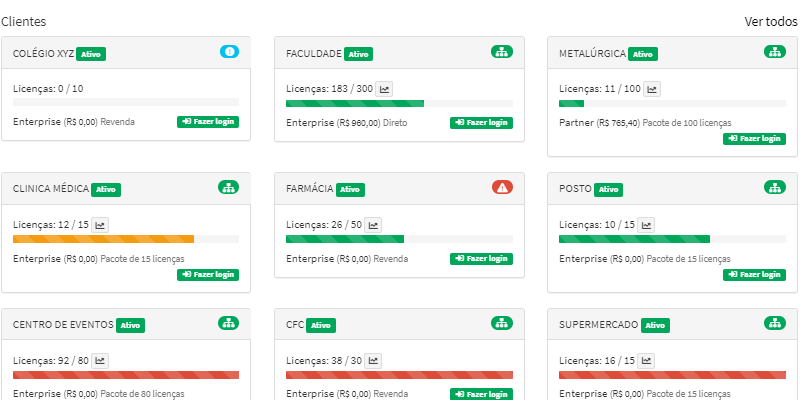
Task: Open hierarchy icon on CLINICA MÉDICA card
Action: point(228,187)
